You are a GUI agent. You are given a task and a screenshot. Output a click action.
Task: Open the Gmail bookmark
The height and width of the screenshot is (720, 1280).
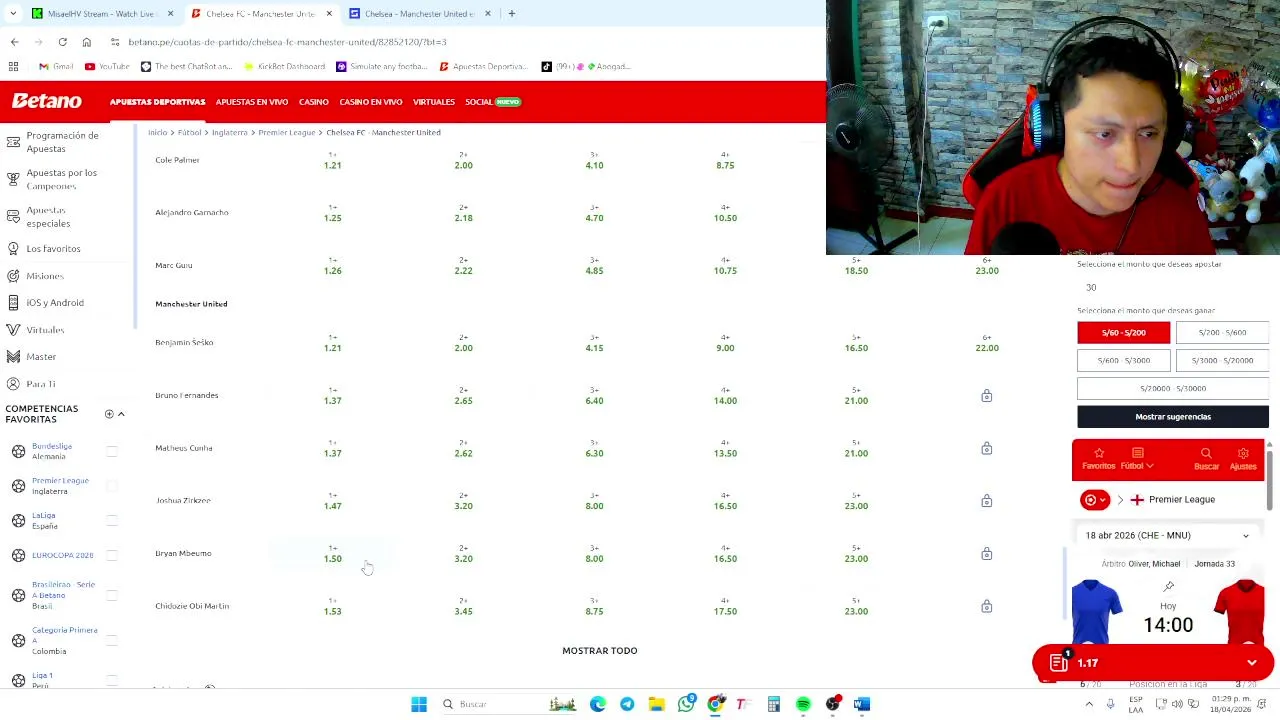[56, 66]
